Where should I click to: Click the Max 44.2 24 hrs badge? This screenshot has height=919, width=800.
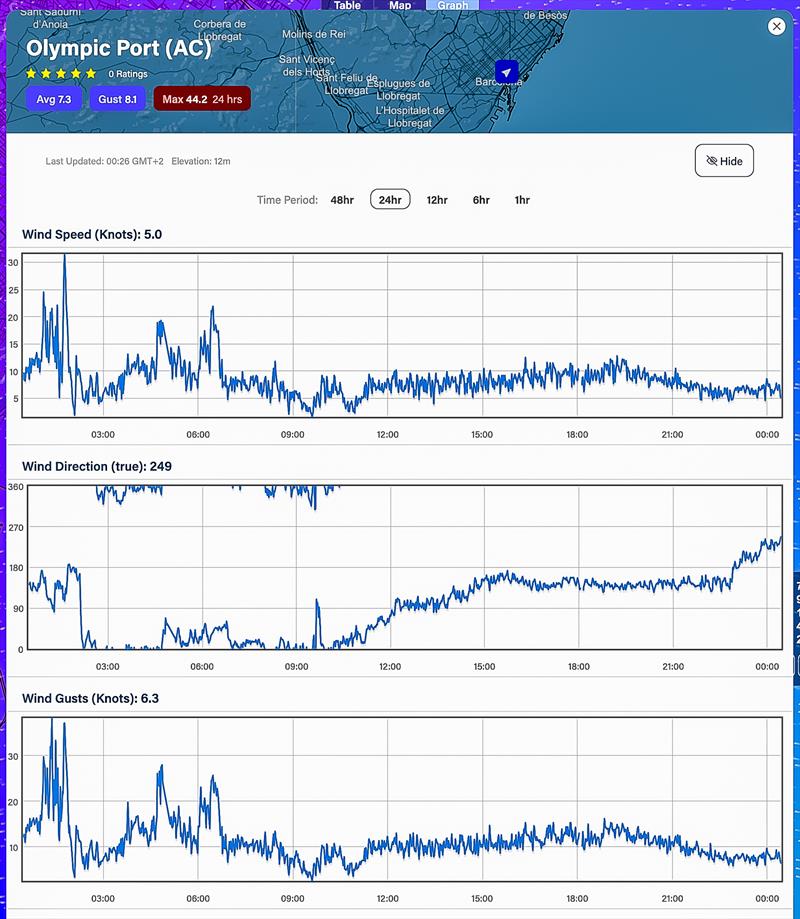click(x=202, y=99)
